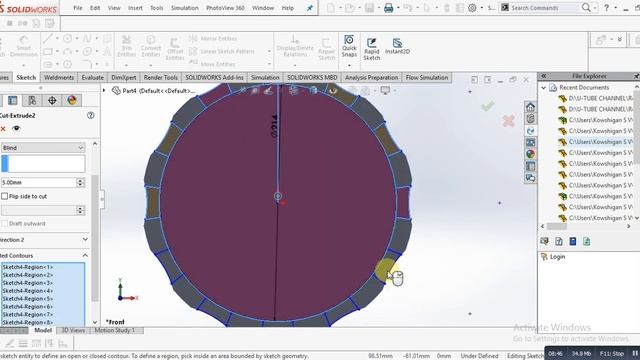The height and width of the screenshot is (360, 640).
Task: Select Sketch4-Region<1> in contours list
Action: click(28, 267)
